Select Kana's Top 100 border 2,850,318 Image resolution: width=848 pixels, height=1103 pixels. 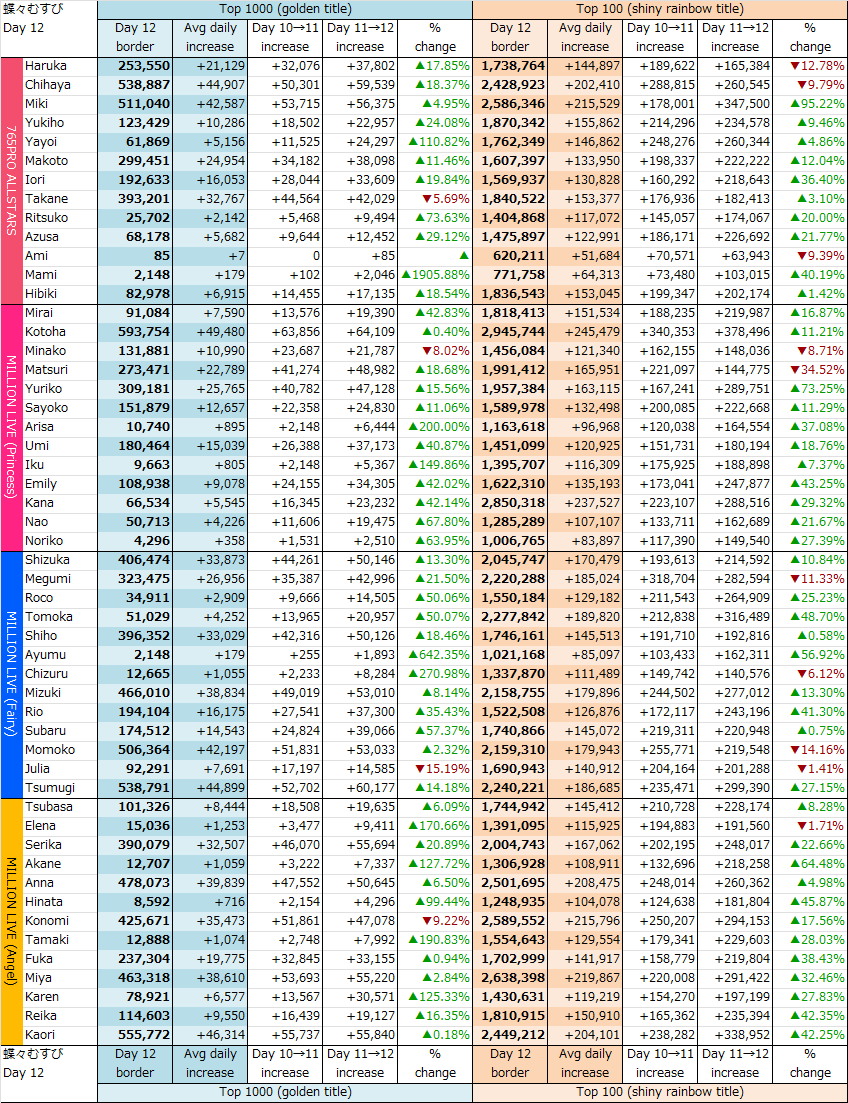pyautogui.click(x=510, y=503)
